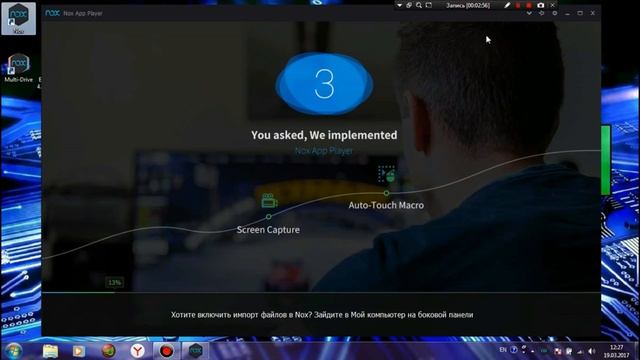Show hidden system tray icons arrow
640x360 pixels.
pyautogui.click(x=532, y=351)
